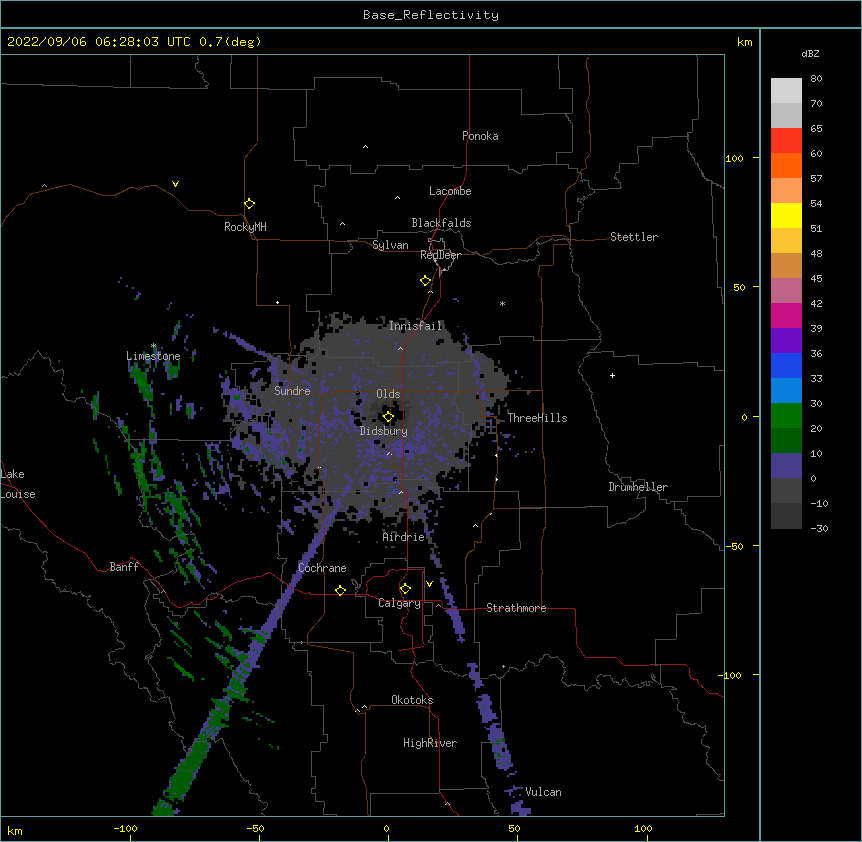Click the km unit label at bottom left
The image size is (862, 842).
[15, 830]
